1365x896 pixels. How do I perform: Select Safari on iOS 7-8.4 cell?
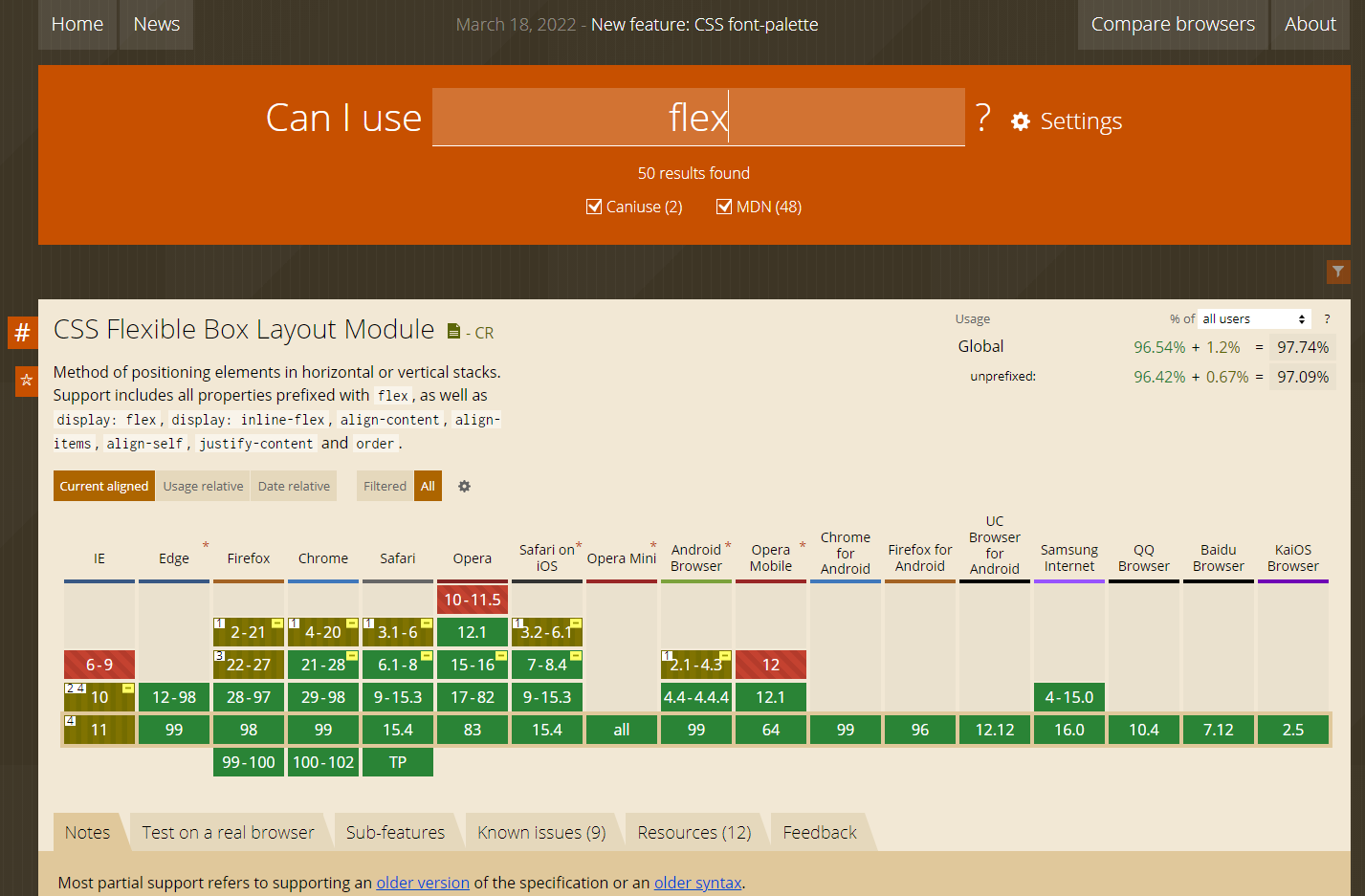tap(547, 665)
